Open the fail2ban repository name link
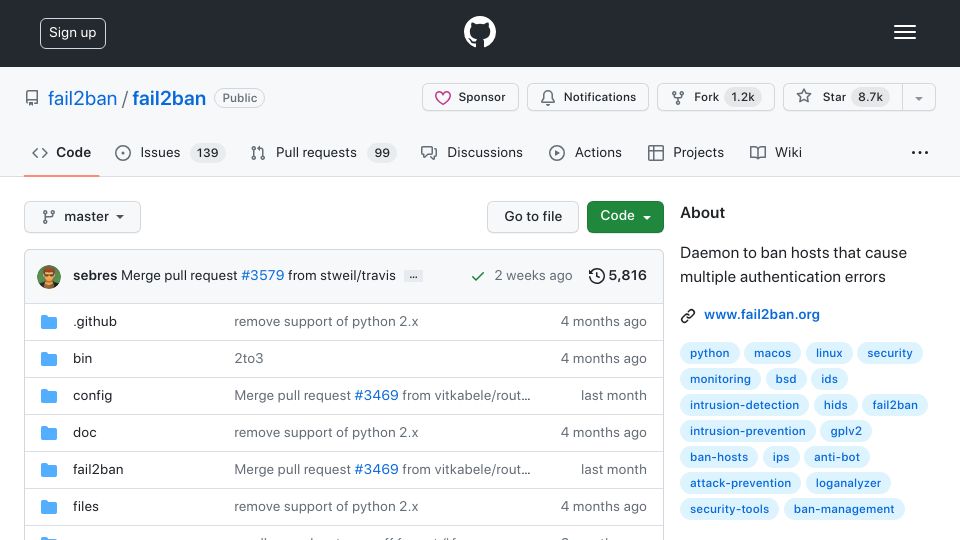This screenshot has width=960, height=540. (x=169, y=98)
